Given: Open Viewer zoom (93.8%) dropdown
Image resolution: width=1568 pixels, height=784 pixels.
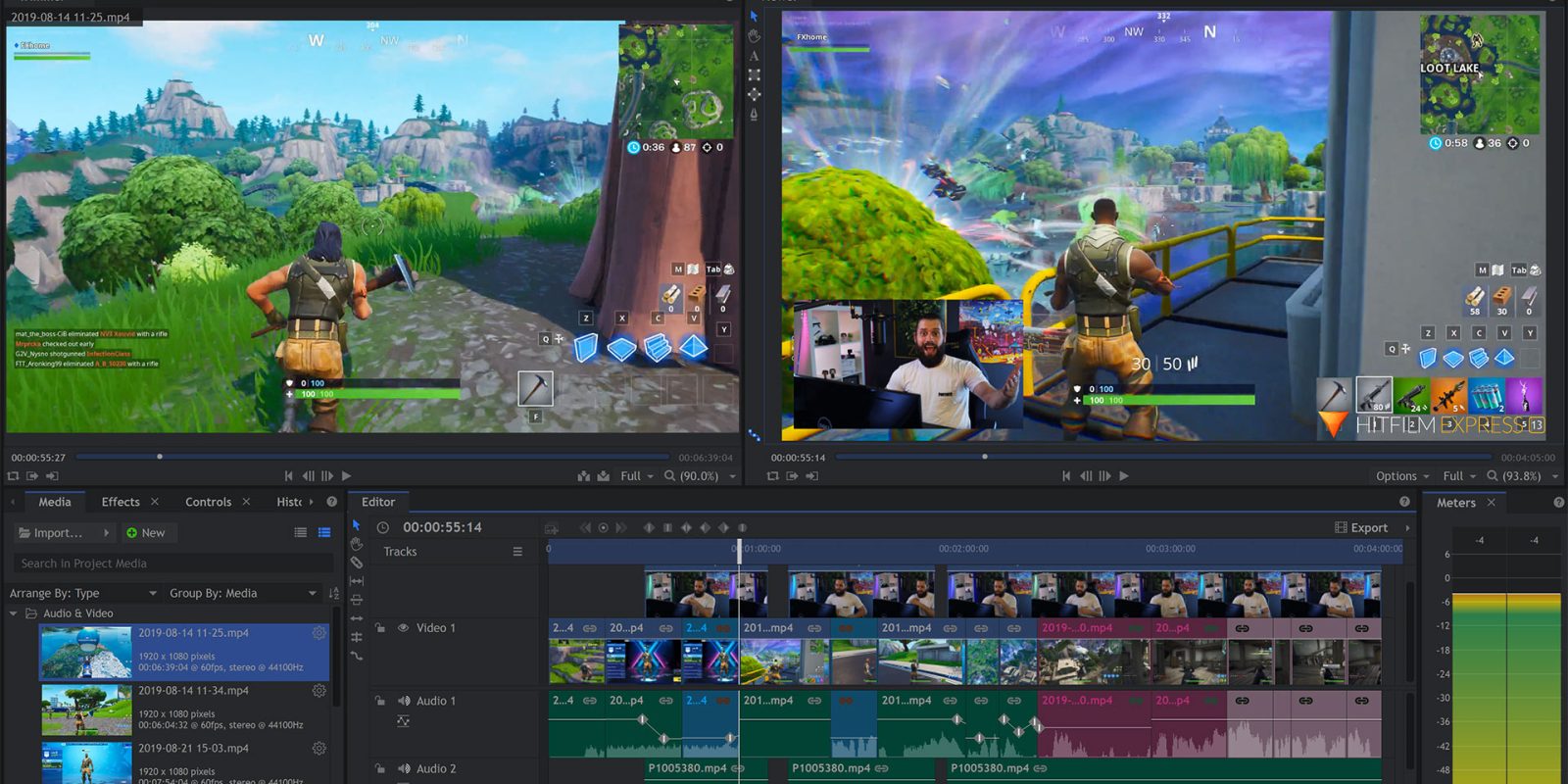Looking at the screenshot, I should click(x=1522, y=476).
